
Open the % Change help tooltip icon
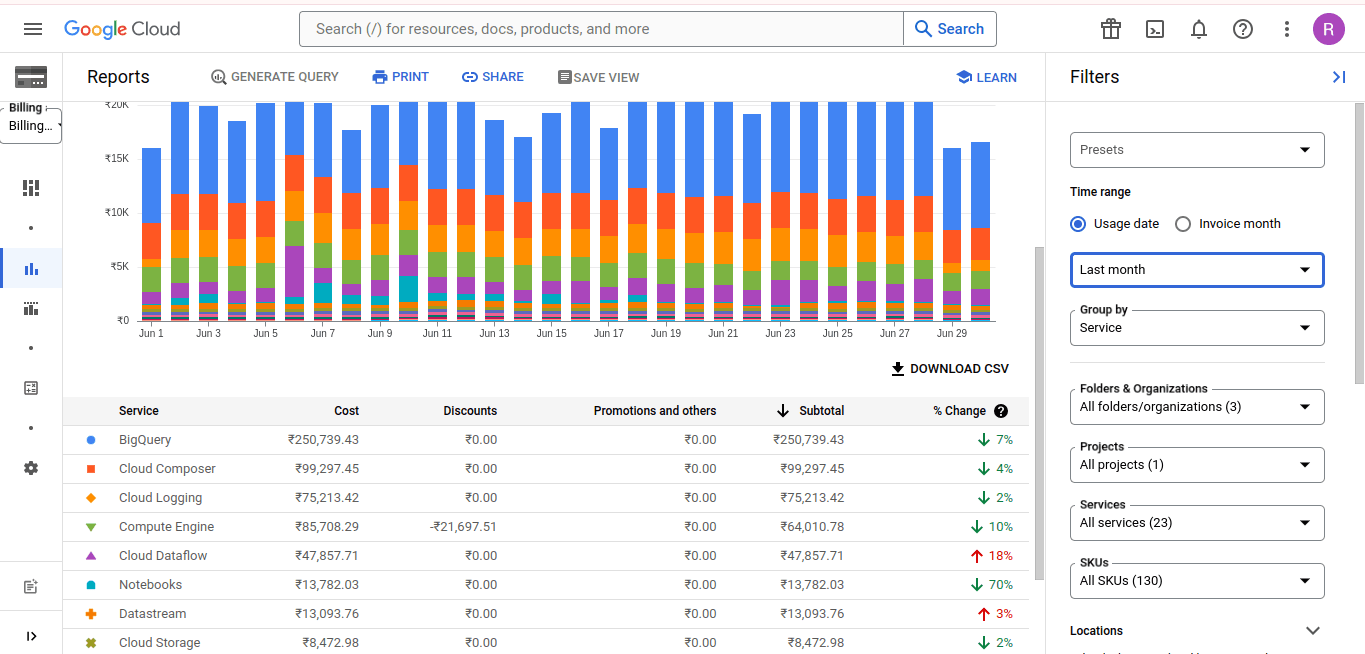point(1001,411)
